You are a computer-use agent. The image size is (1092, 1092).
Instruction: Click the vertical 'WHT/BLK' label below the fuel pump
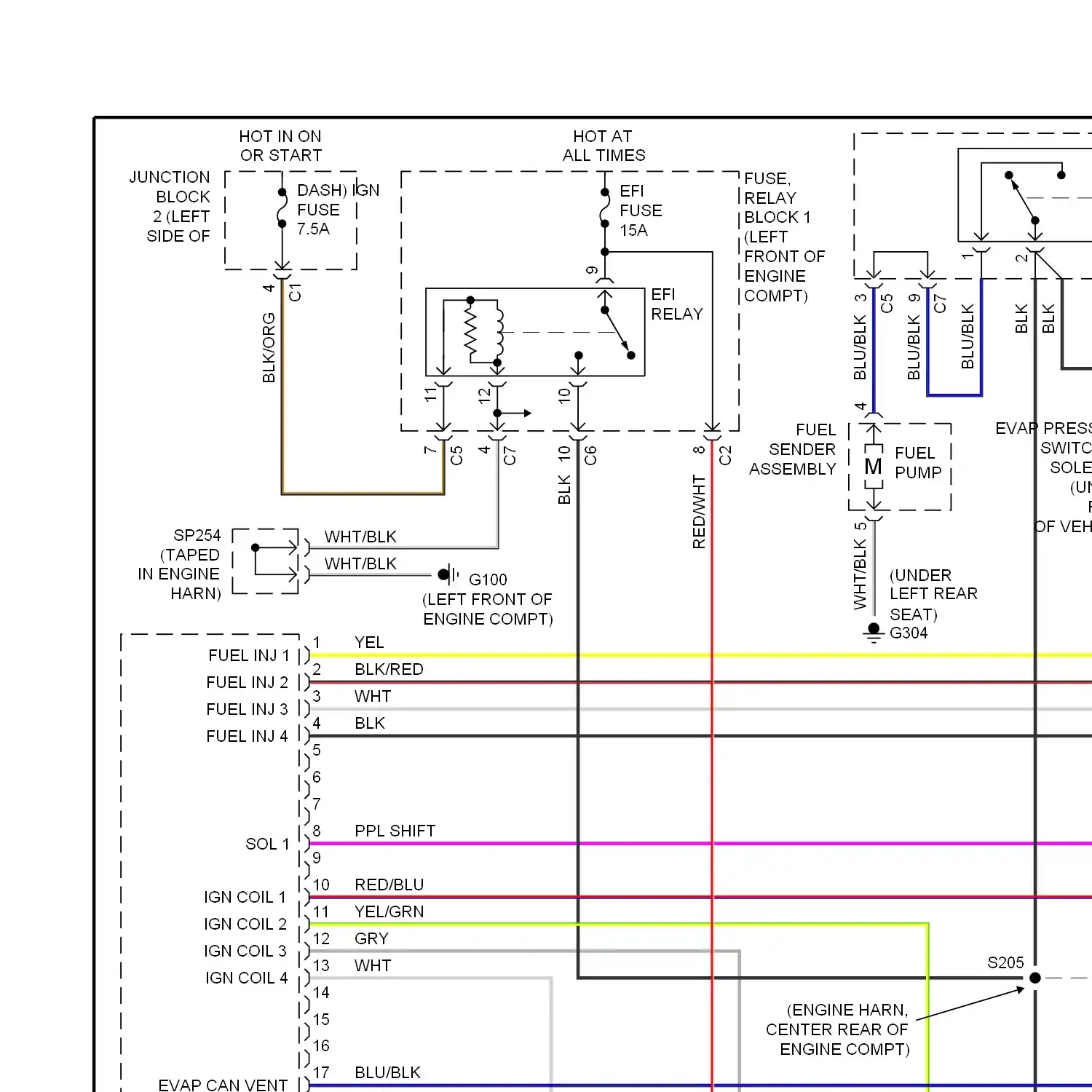coord(860,574)
